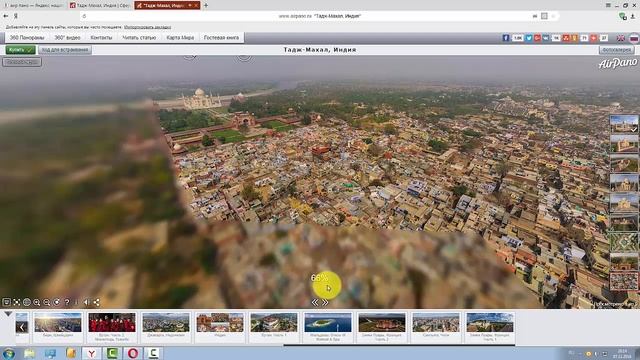This screenshot has height=360, width=640.
Task: Open the 360° видео menu item
Action: [x=67, y=38]
